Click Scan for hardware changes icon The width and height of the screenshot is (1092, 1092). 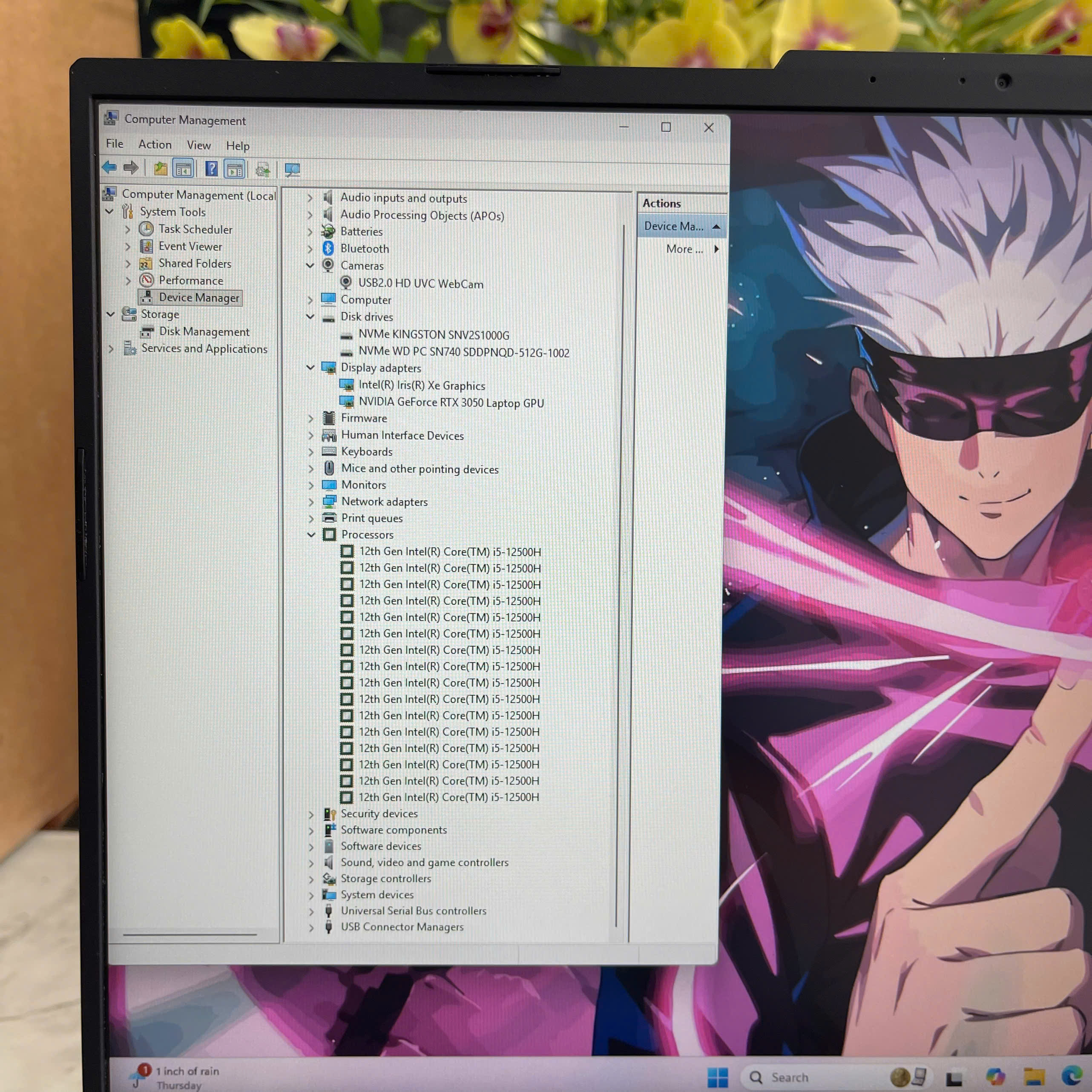pyautogui.click(x=292, y=170)
